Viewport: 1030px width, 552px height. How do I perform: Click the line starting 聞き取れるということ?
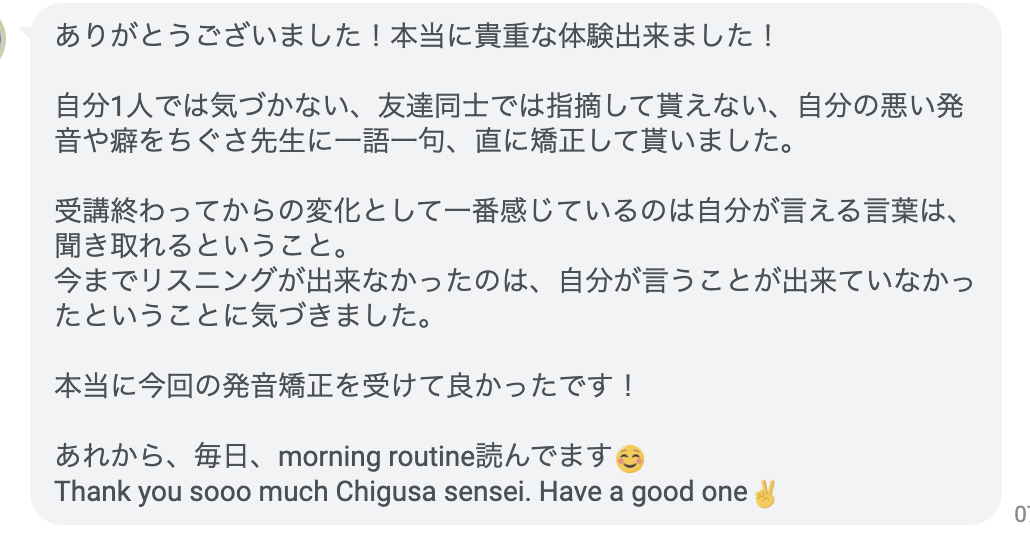201,246
